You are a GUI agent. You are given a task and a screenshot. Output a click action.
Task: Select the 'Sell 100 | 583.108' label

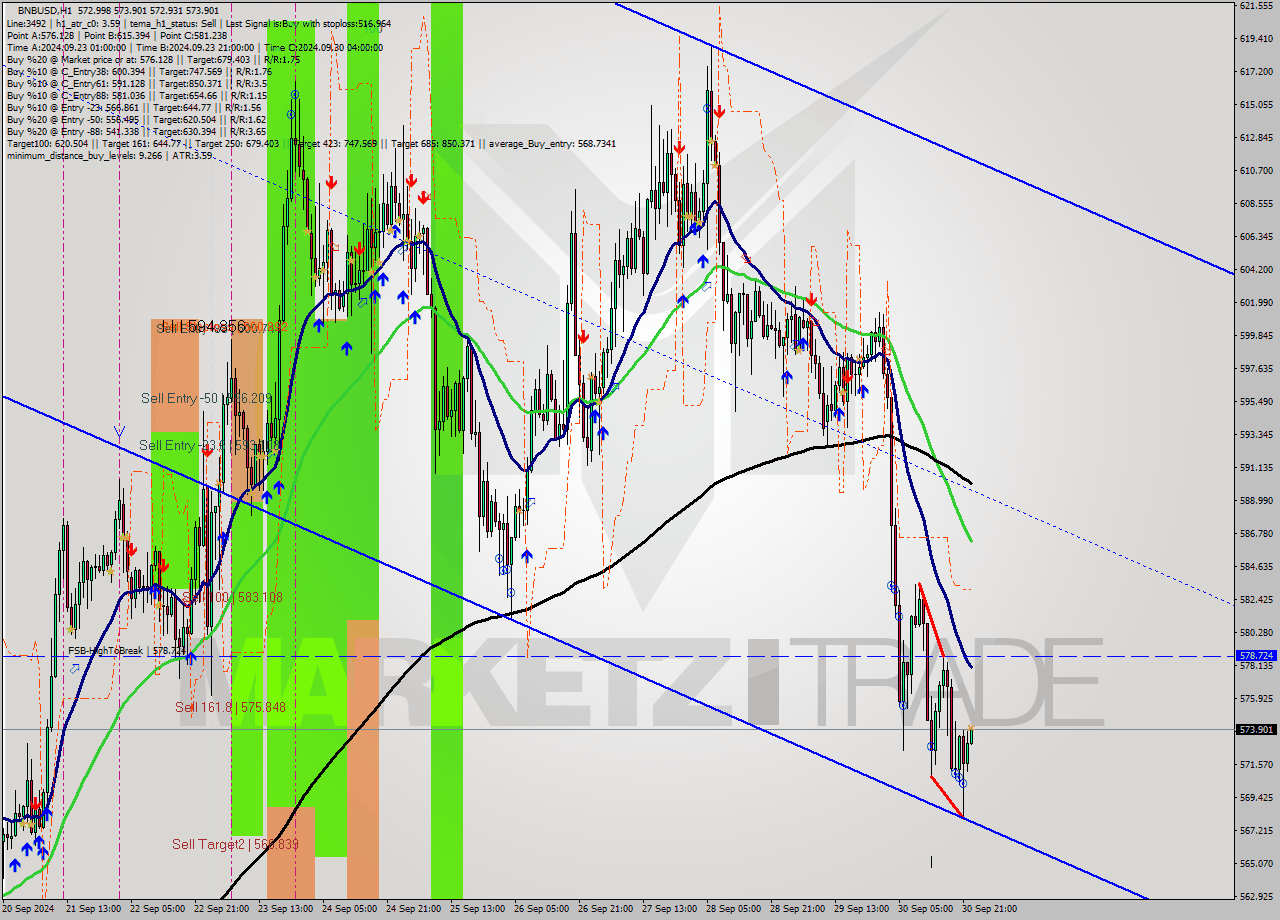(x=232, y=597)
